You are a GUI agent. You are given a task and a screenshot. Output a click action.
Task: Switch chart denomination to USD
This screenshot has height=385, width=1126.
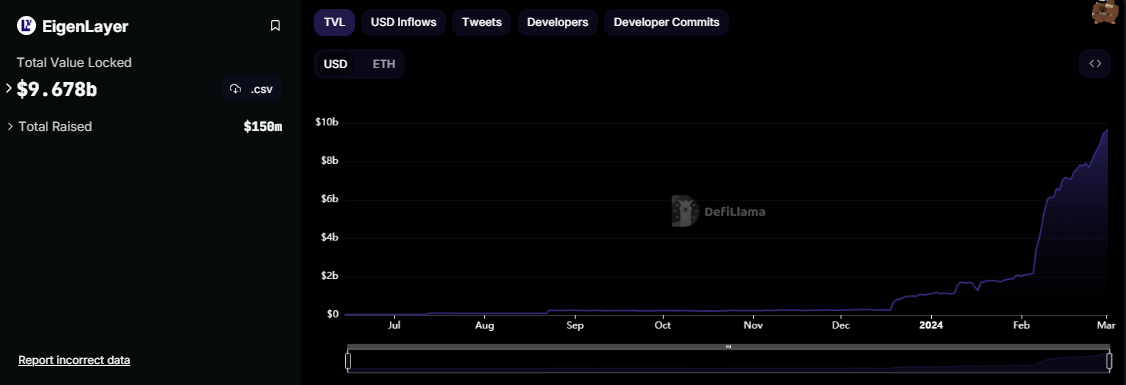tap(335, 64)
